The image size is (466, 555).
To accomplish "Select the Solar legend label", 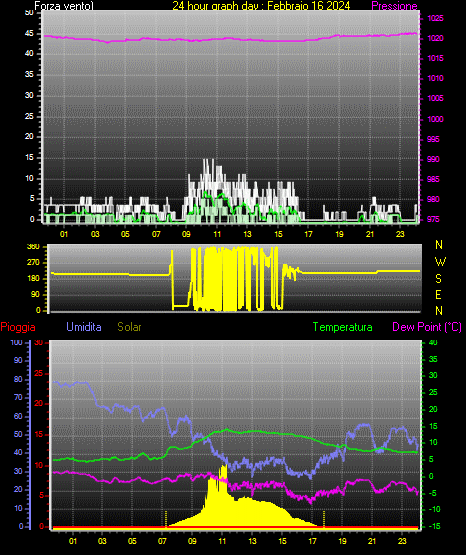I will pyautogui.click(x=129, y=327).
